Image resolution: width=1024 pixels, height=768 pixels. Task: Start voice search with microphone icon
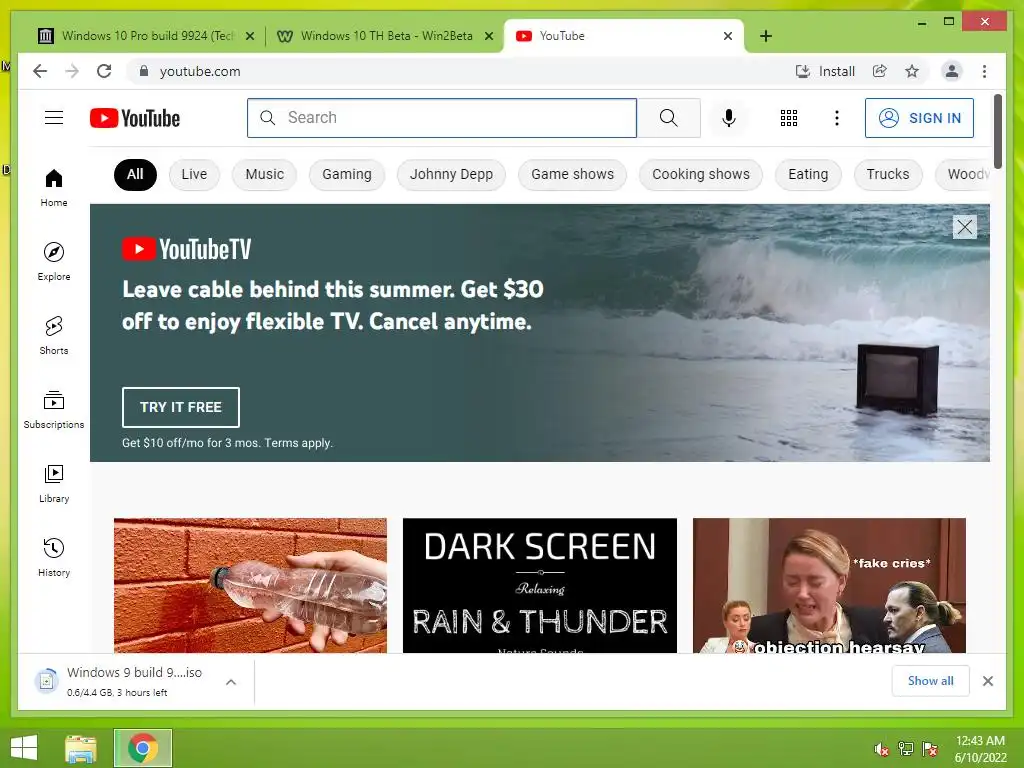click(x=729, y=118)
